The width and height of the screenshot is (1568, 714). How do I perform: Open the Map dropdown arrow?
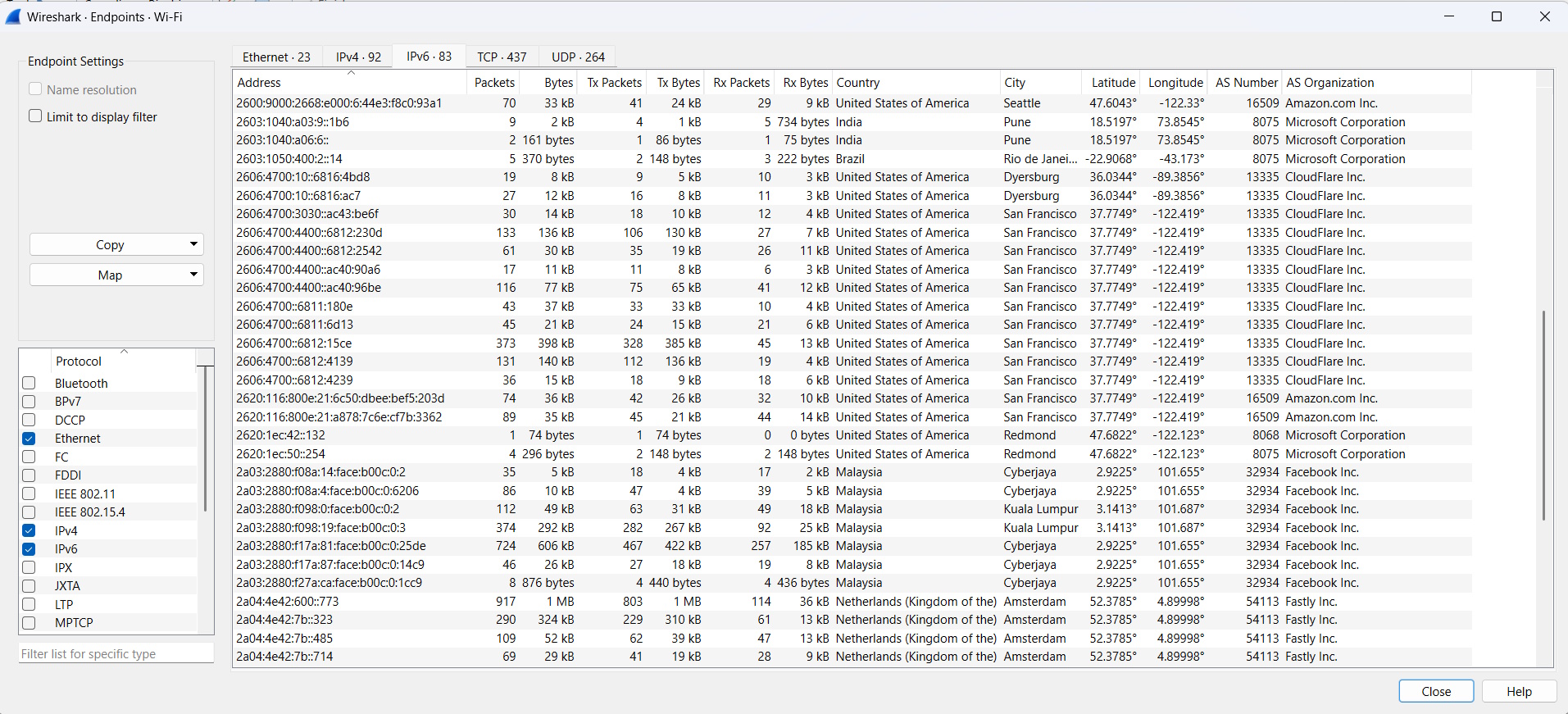click(193, 275)
